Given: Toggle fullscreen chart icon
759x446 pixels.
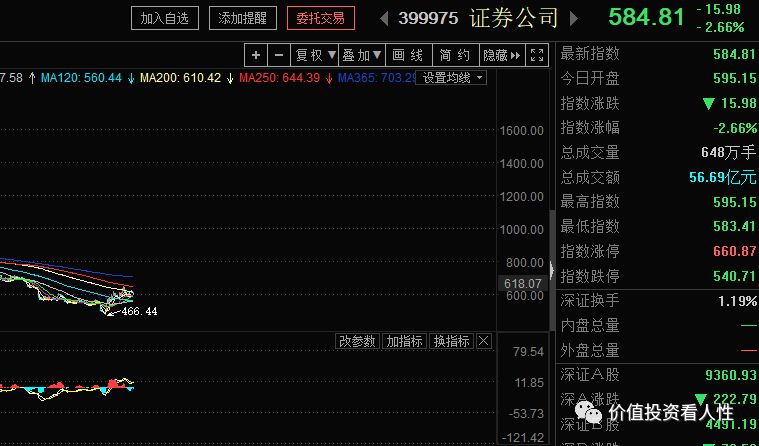Looking at the screenshot, I should pyautogui.click(x=537, y=55).
